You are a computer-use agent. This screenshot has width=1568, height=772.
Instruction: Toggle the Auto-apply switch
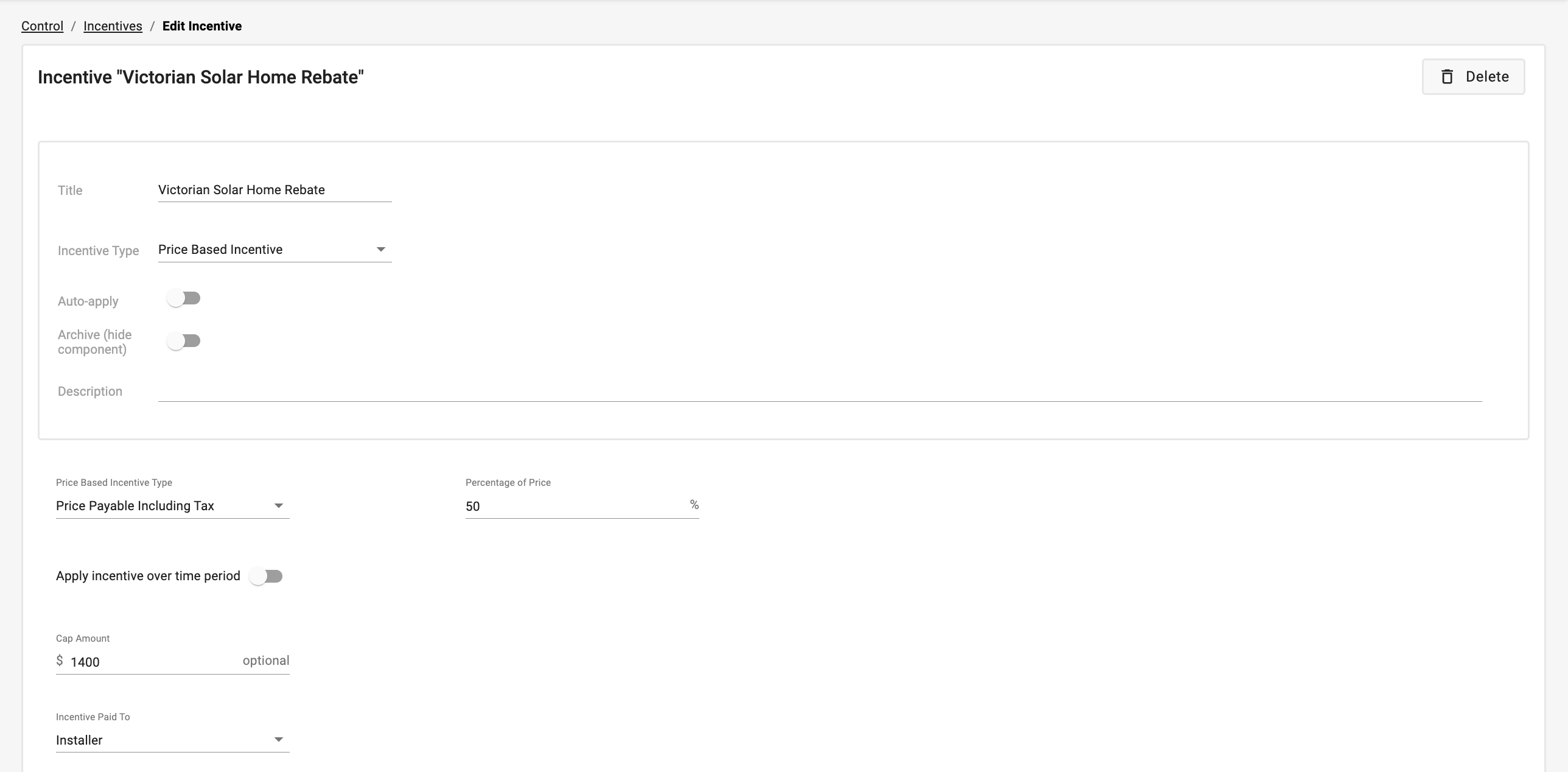pos(184,298)
